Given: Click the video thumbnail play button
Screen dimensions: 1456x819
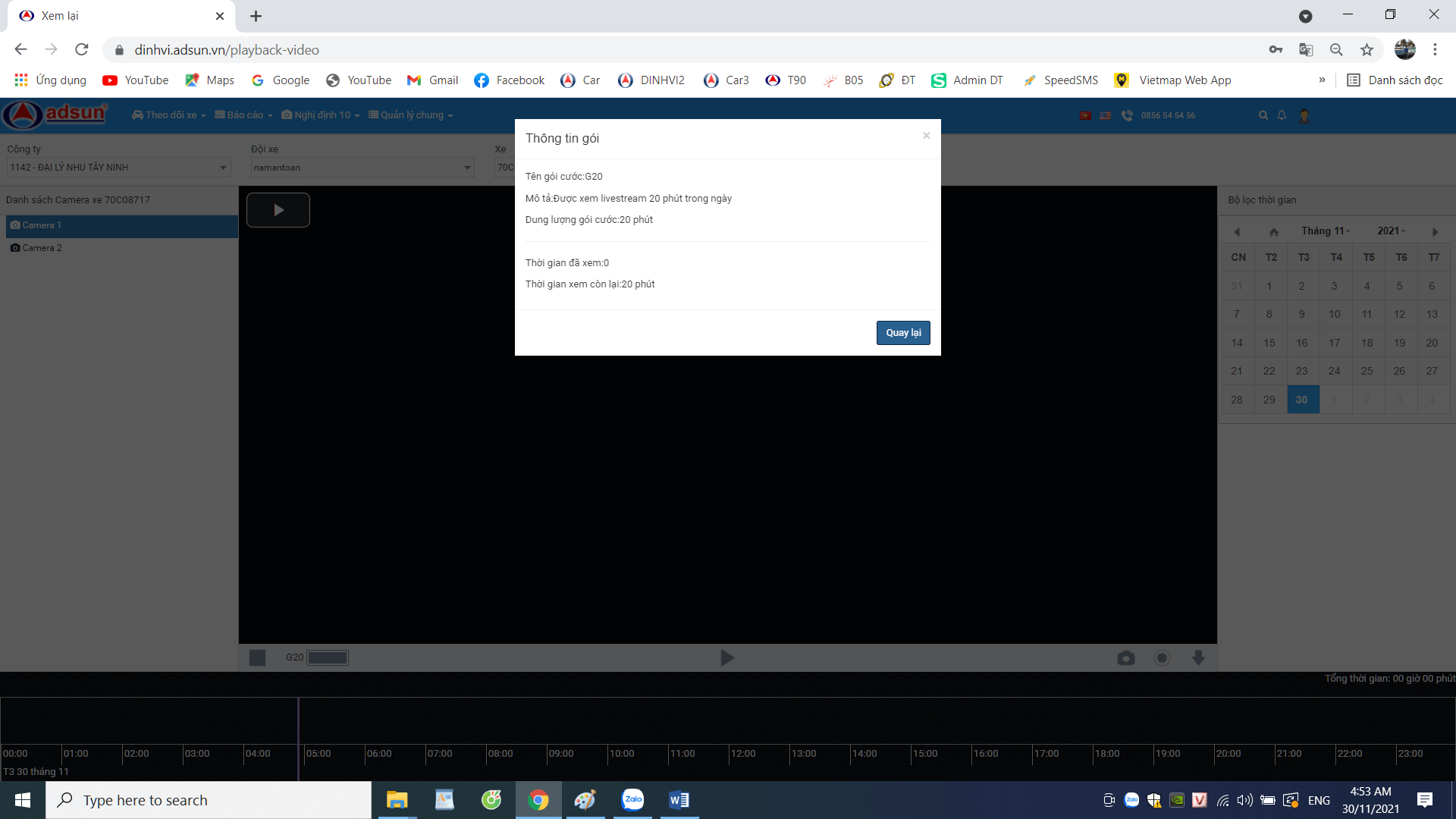Looking at the screenshot, I should (278, 210).
